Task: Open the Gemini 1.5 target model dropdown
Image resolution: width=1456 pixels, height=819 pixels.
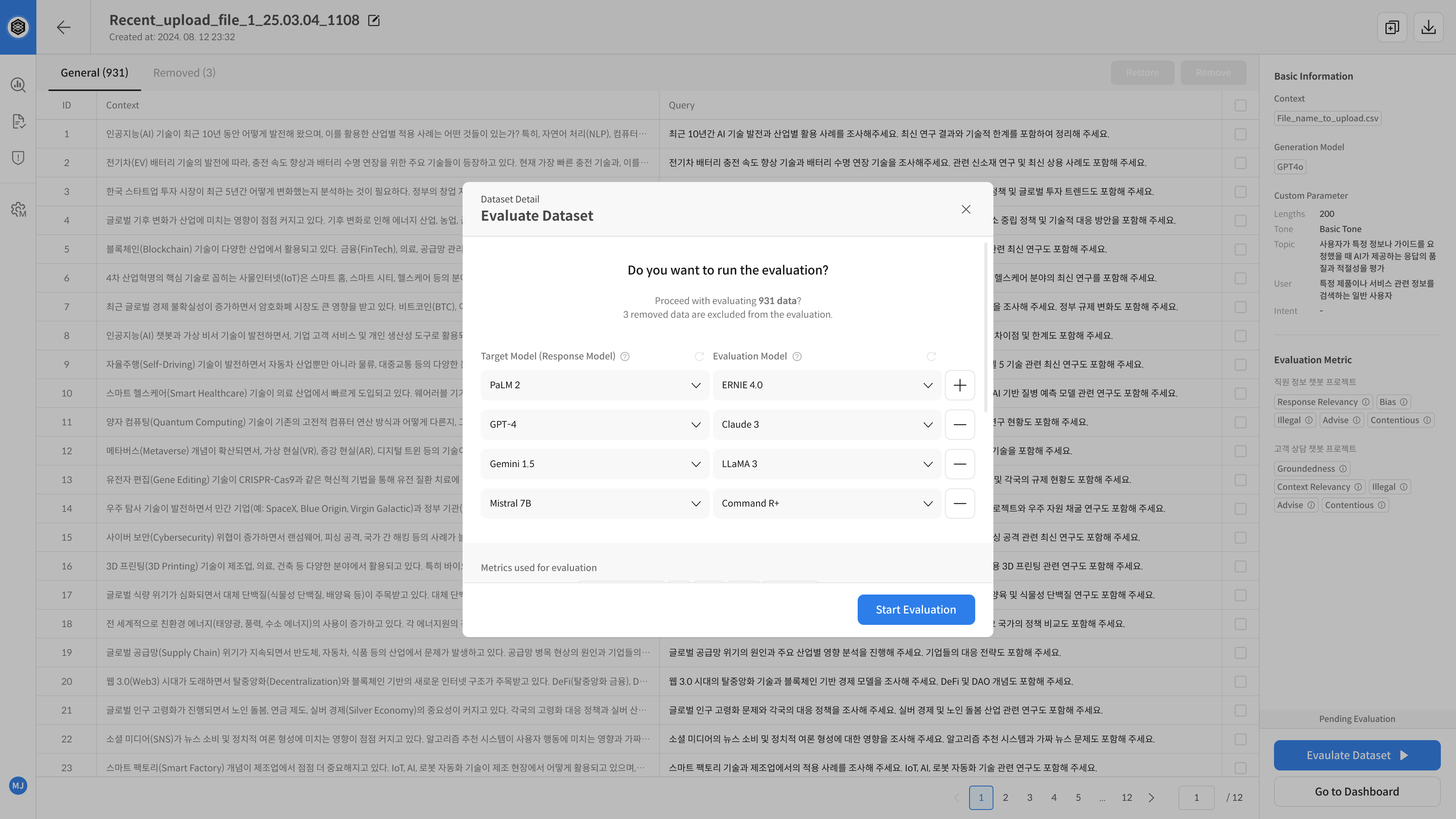Action: (595, 464)
